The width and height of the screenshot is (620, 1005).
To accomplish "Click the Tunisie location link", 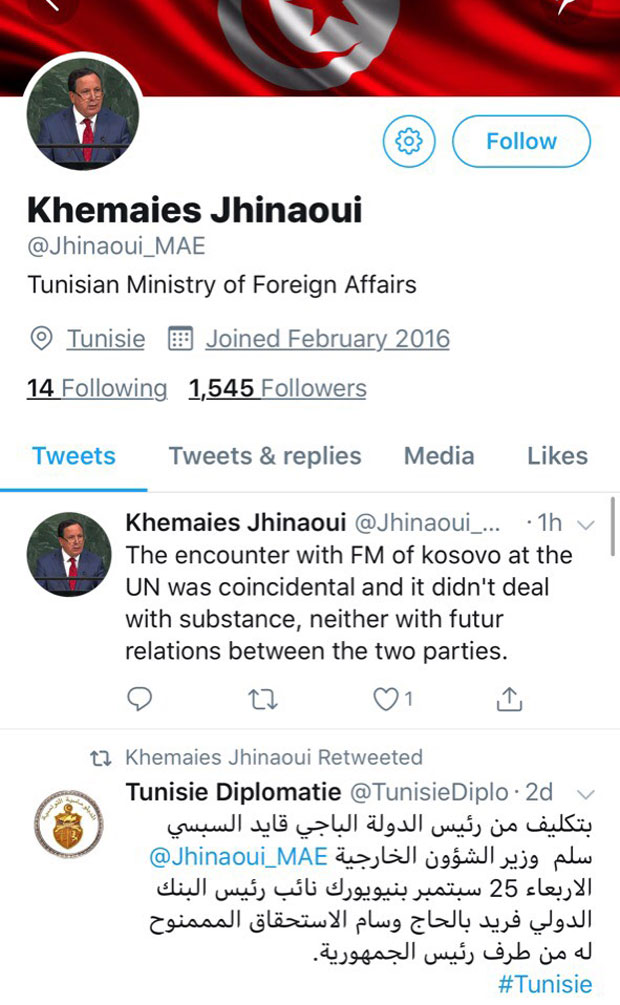I will pos(106,339).
